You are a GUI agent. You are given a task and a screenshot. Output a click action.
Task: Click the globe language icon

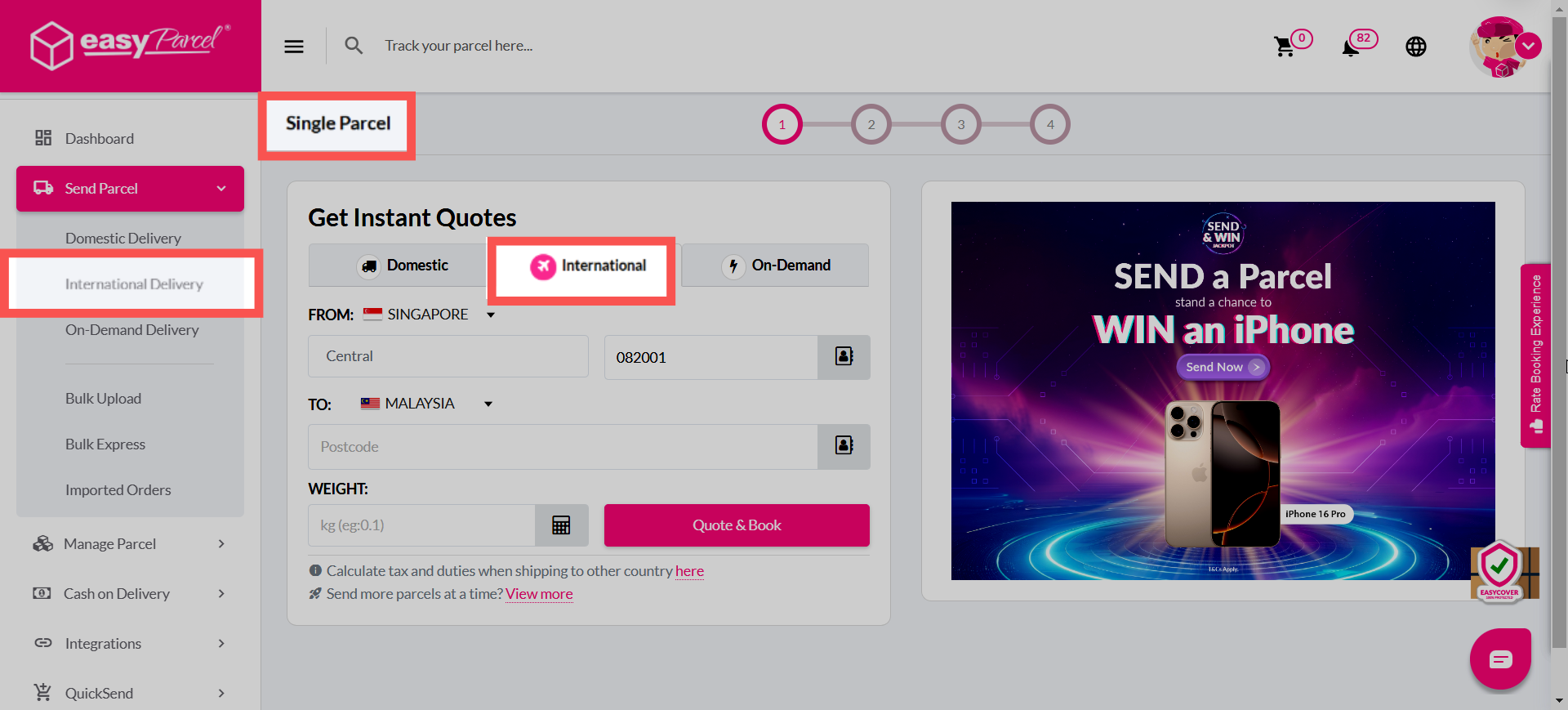click(x=1416, y=47)
